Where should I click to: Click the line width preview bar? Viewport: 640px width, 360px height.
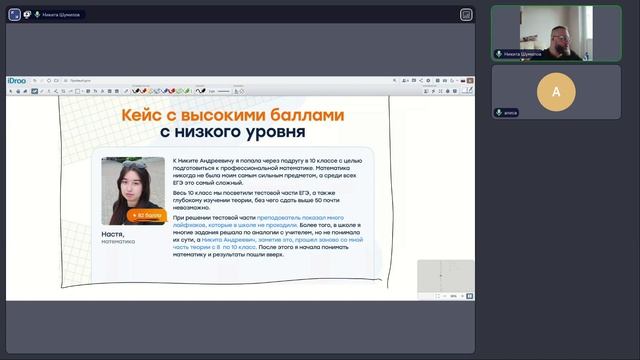pyautogui.click(x=224, y=91)
